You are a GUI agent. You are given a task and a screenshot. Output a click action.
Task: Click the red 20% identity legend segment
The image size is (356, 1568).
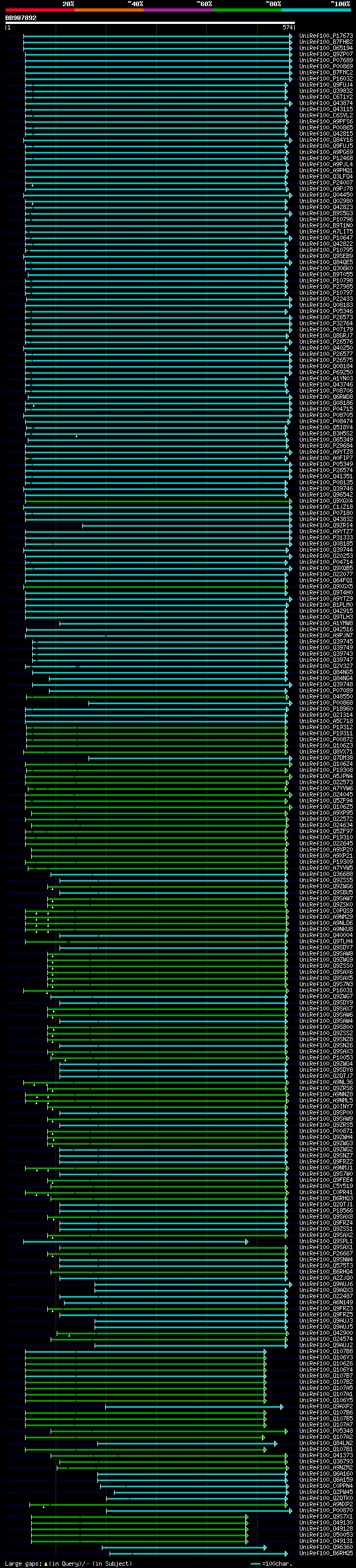[39, 11]
